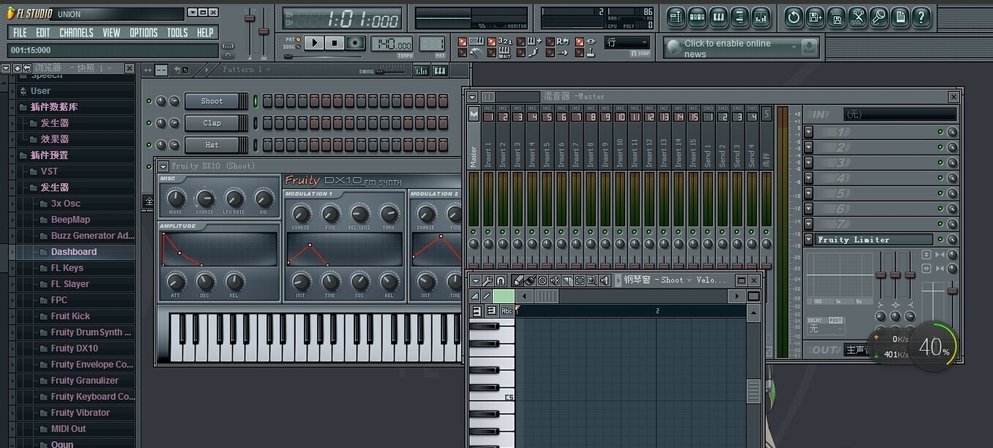Open the mixer window toolbar icon
The width and height of the screenshot is (993, 448).
click(x=761, y=17)
